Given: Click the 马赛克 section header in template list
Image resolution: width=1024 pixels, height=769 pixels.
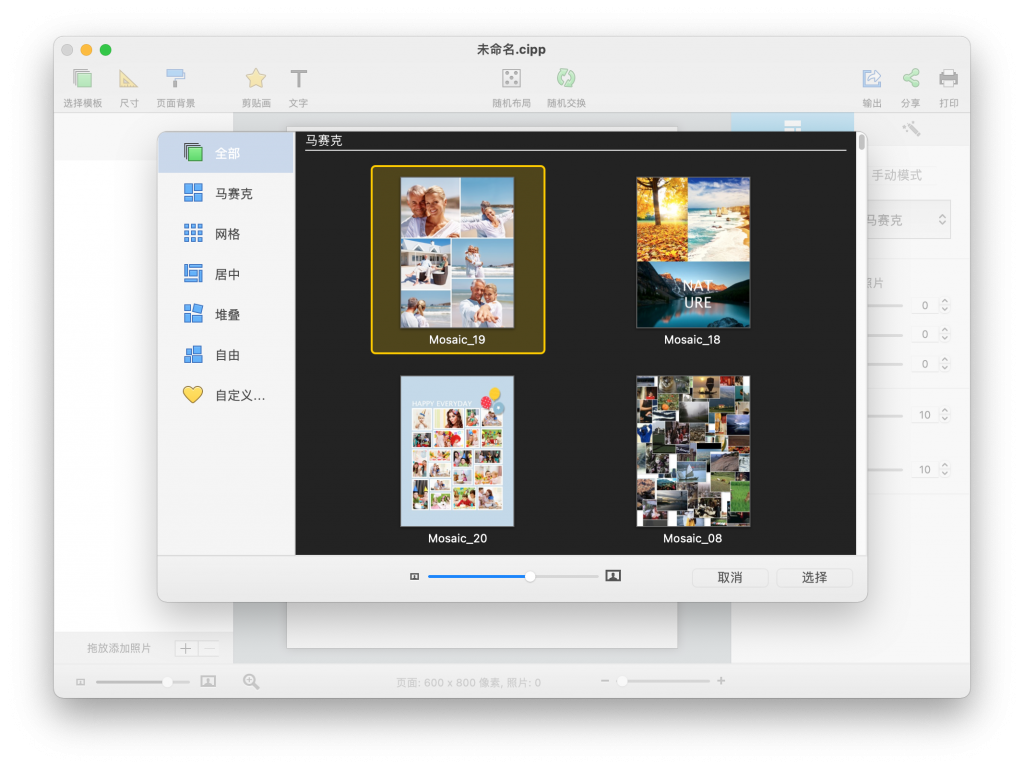Looking at the screenshot, I should click(x=324, y=140).
